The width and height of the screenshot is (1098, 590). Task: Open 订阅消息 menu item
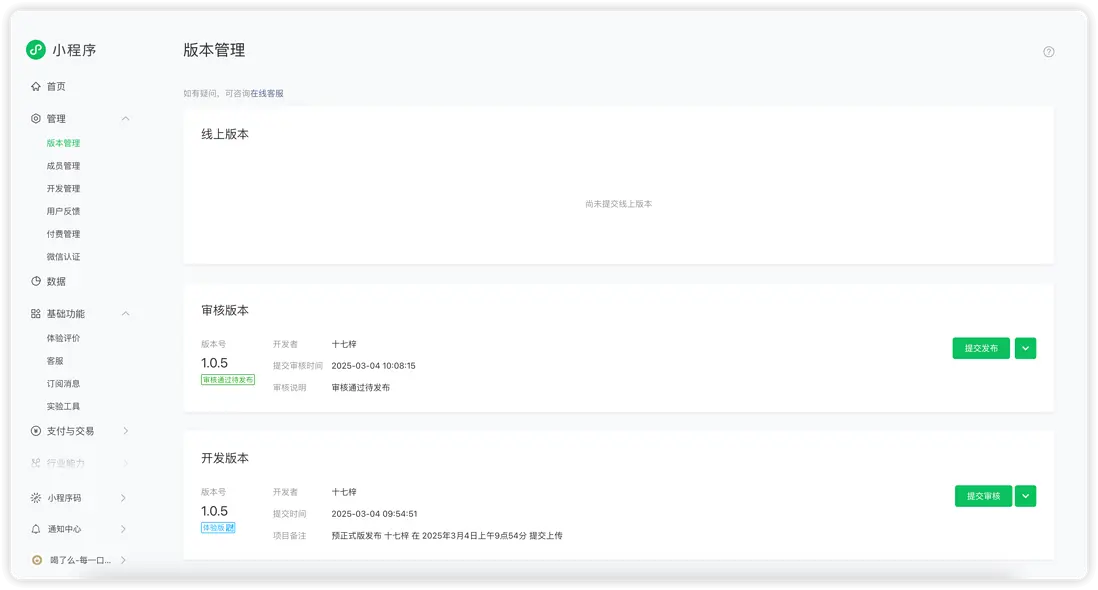(63, 384)
